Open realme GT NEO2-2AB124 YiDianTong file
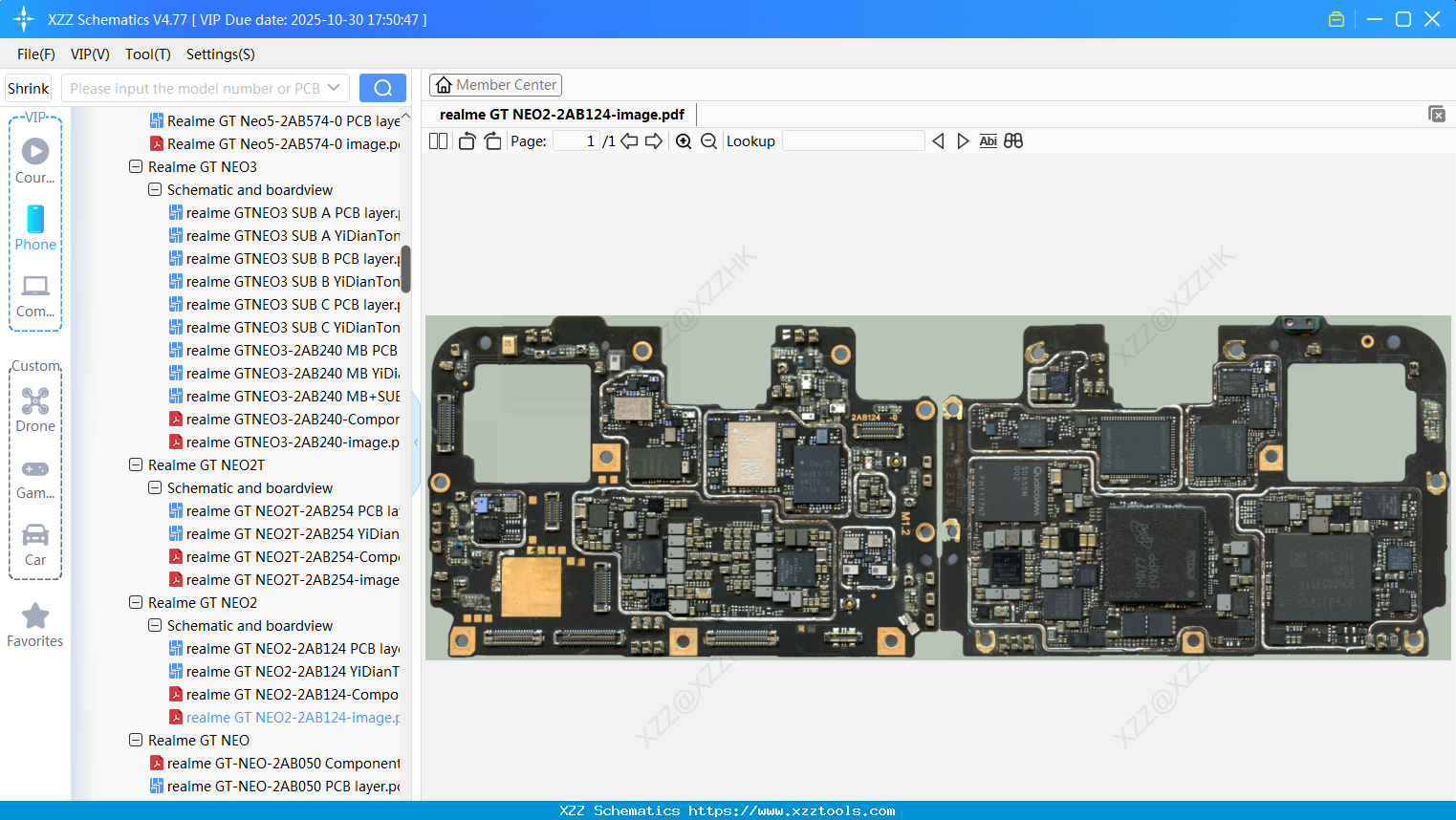 pos(285,671)
